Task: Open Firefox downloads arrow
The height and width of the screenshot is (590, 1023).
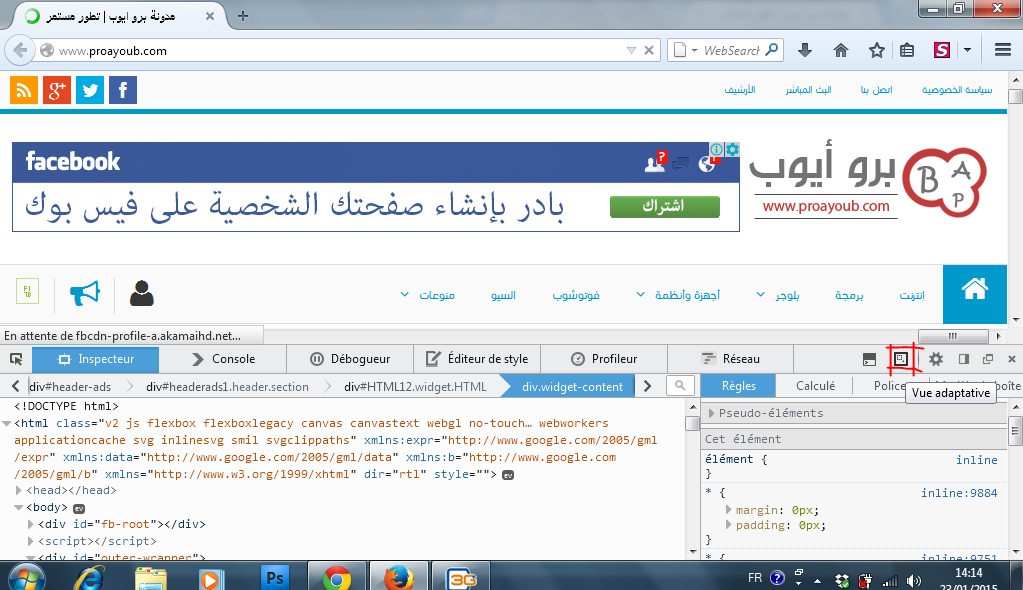Action: [x=805, y=50]
